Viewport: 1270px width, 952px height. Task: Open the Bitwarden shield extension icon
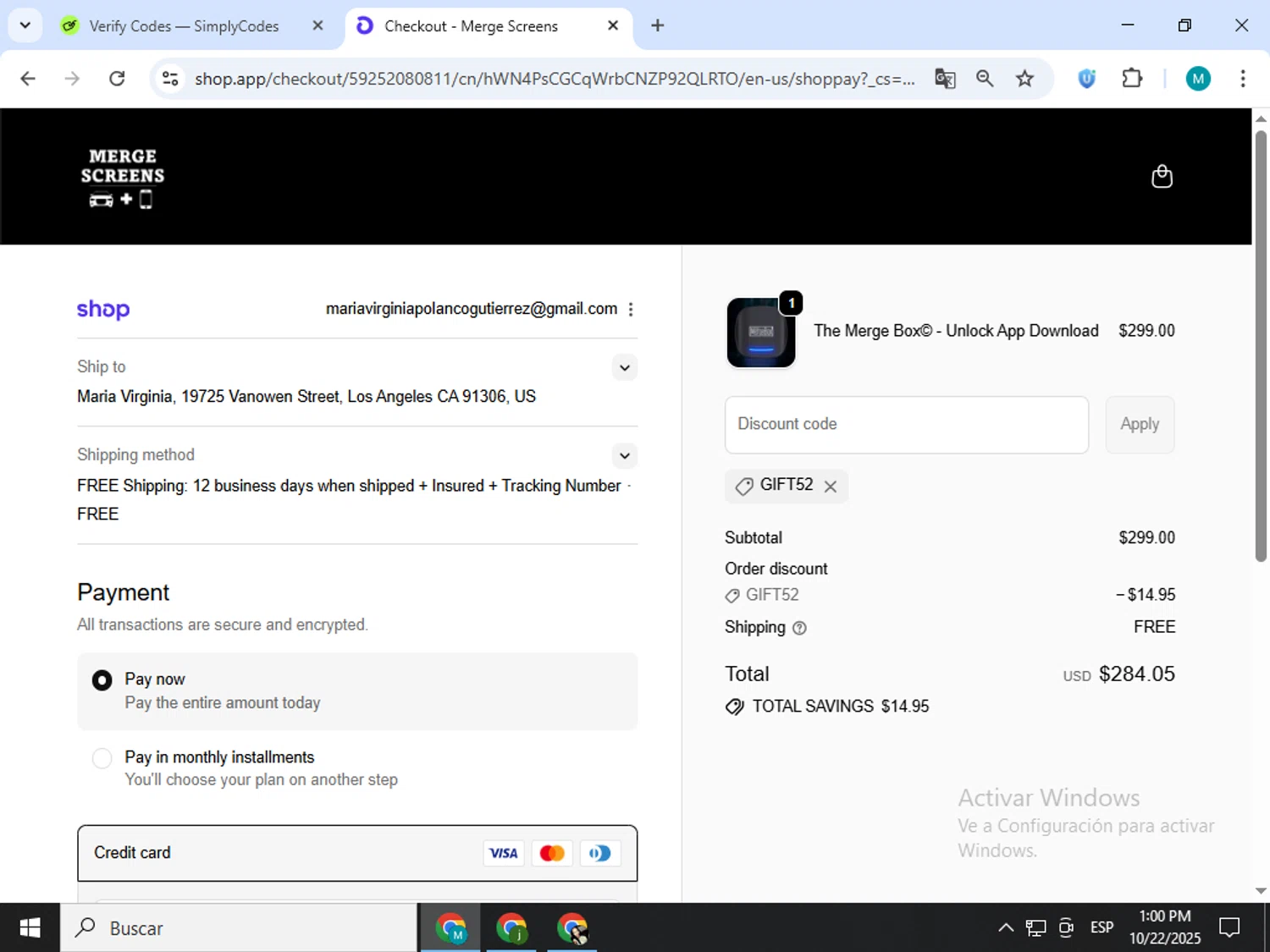(1087, 79)
